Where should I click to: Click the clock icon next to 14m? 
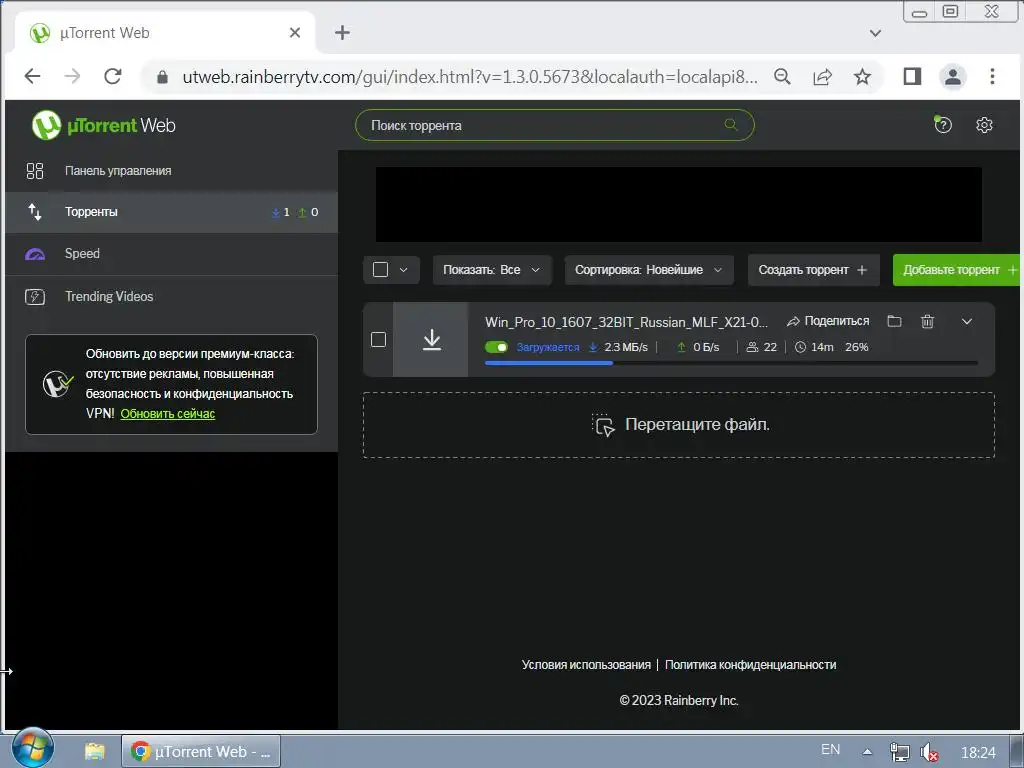800,347
